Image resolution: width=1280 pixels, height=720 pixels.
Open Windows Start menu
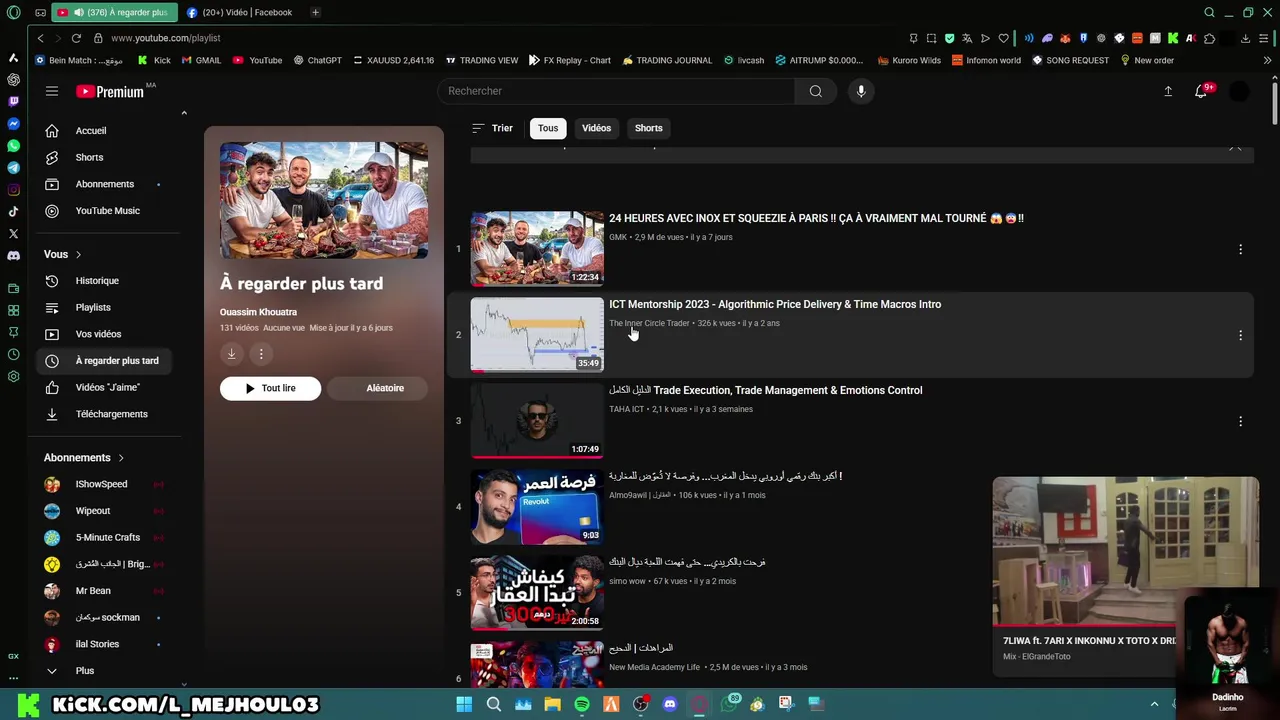coord(464,704)
